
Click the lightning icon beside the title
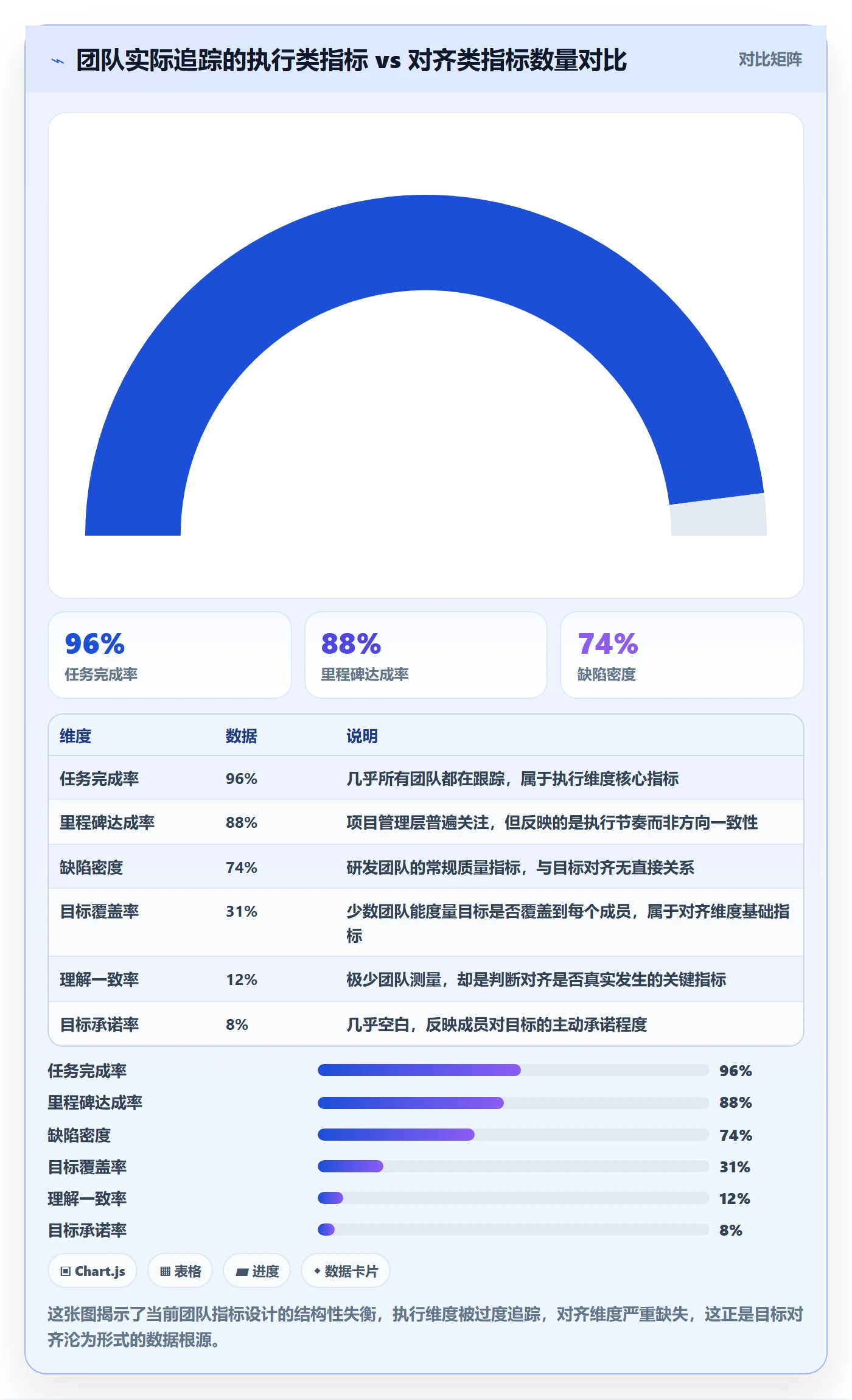tap(58, 60)
